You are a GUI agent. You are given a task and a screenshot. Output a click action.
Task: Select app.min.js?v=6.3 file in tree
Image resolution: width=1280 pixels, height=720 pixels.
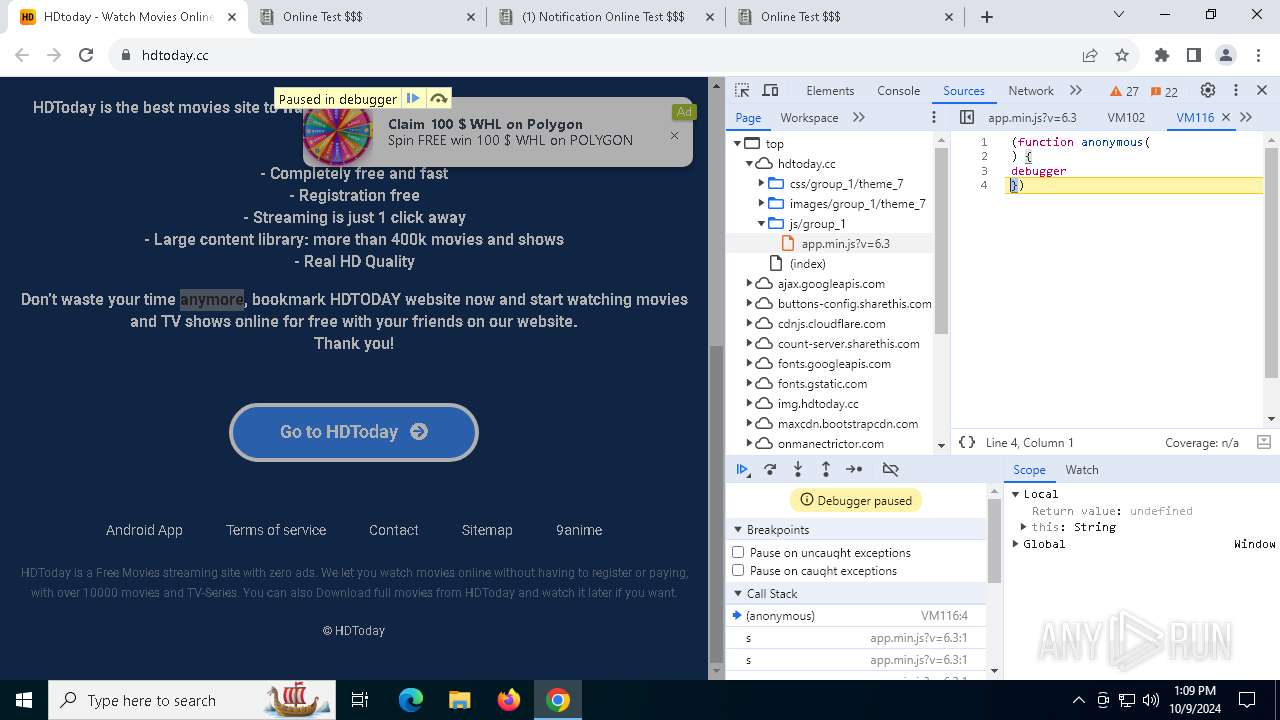pyautogui.click(x=845, y=243)
